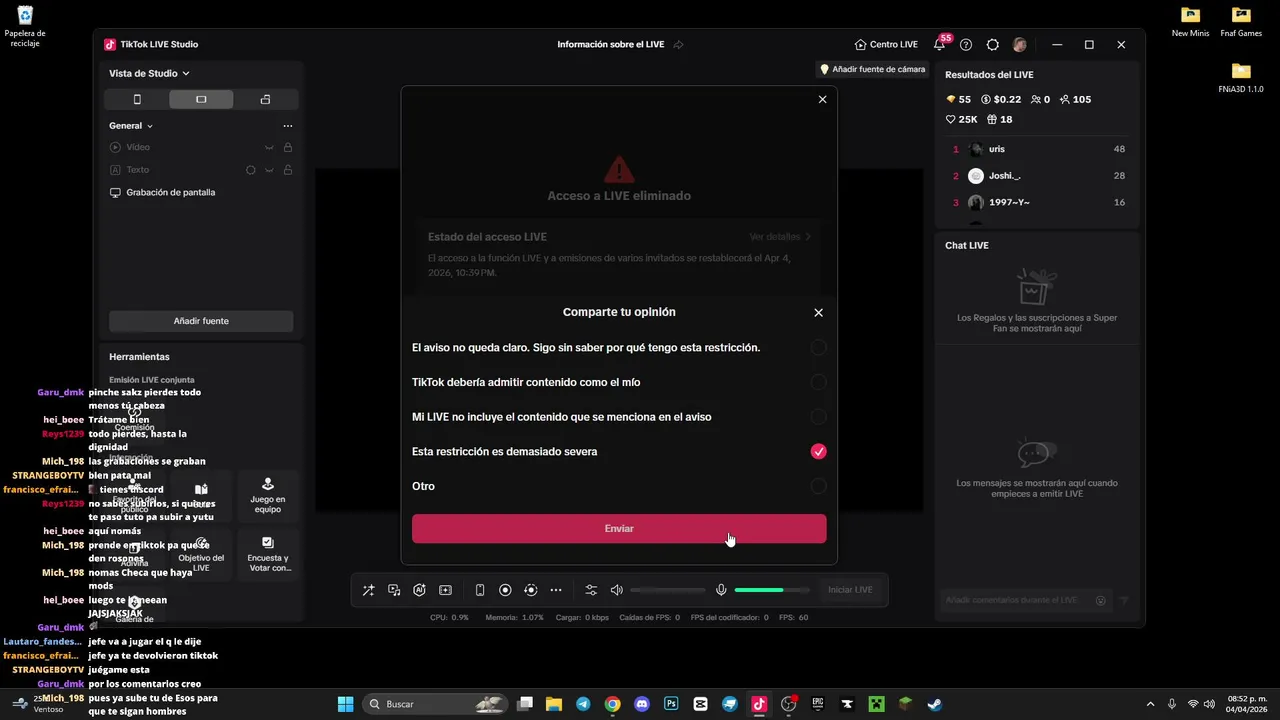1280x720 pixels.
Task: Select top viewer 'uris' in LIVE results
Action: point(1038,149)
